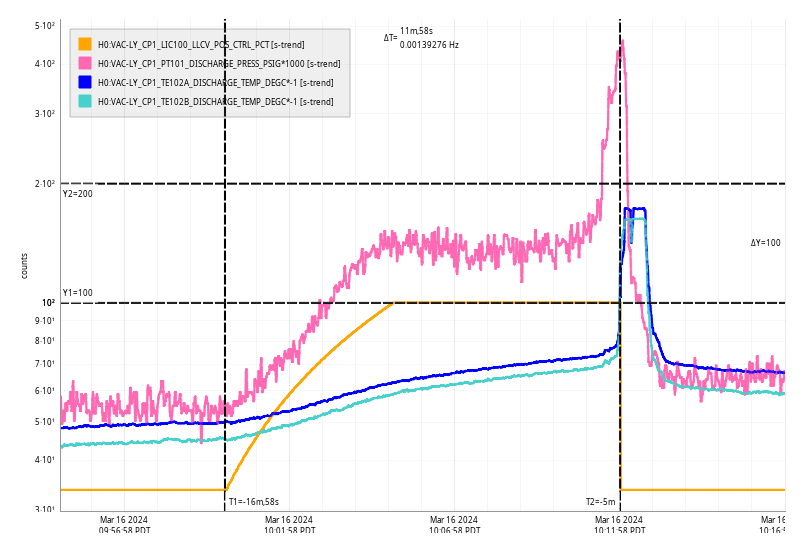Click the pink DISCHARGE_PRESS_PSIG legend swatch
Image resolution: width=804 pixels, height=551 pixels.
[85, 63]
